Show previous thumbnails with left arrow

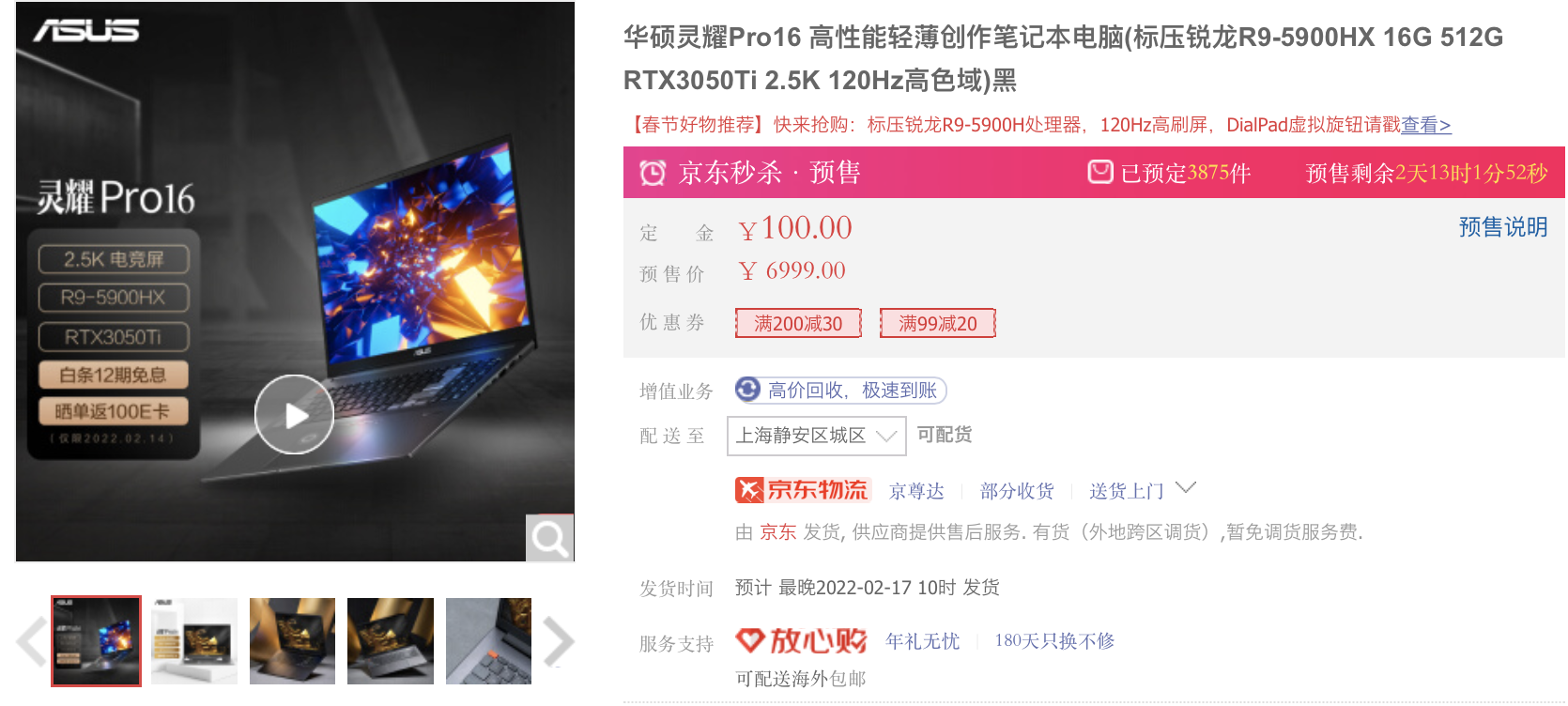pyautogui.click(x=31, y=642)
